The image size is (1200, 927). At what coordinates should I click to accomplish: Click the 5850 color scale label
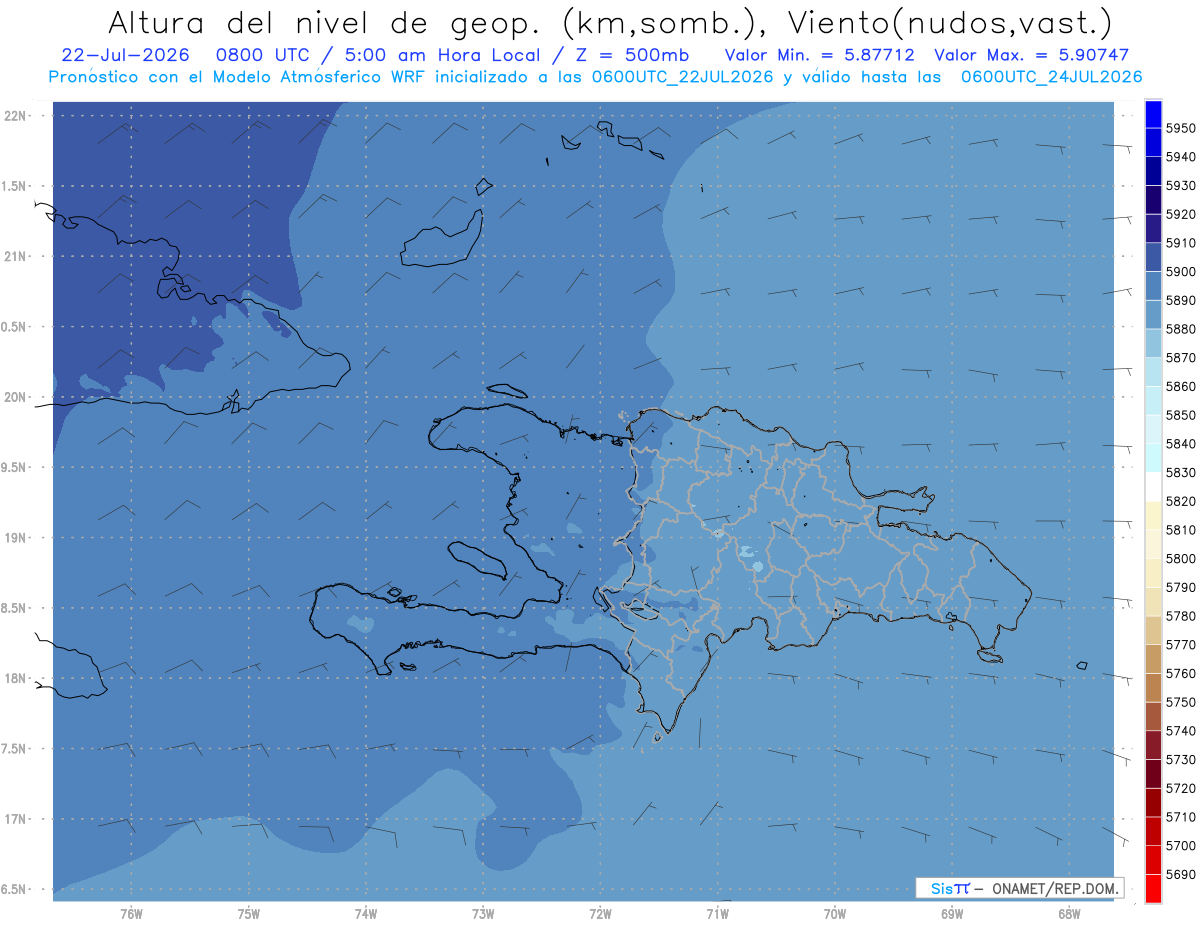[x=1181, y=415]
